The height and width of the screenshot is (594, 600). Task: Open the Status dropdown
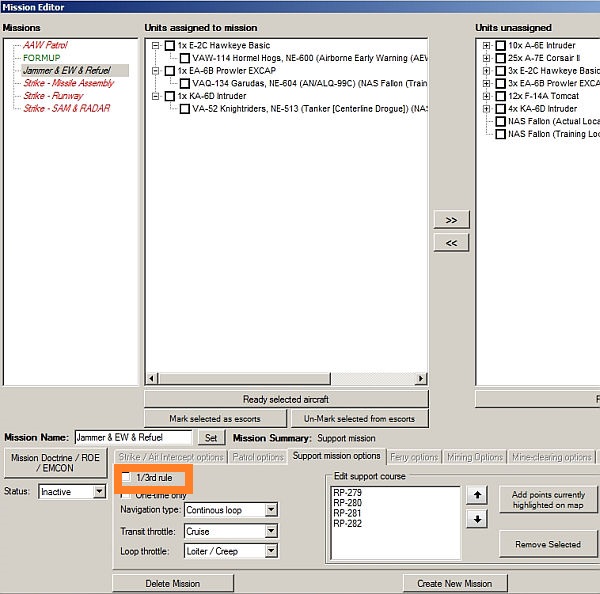tap(99, 491)
